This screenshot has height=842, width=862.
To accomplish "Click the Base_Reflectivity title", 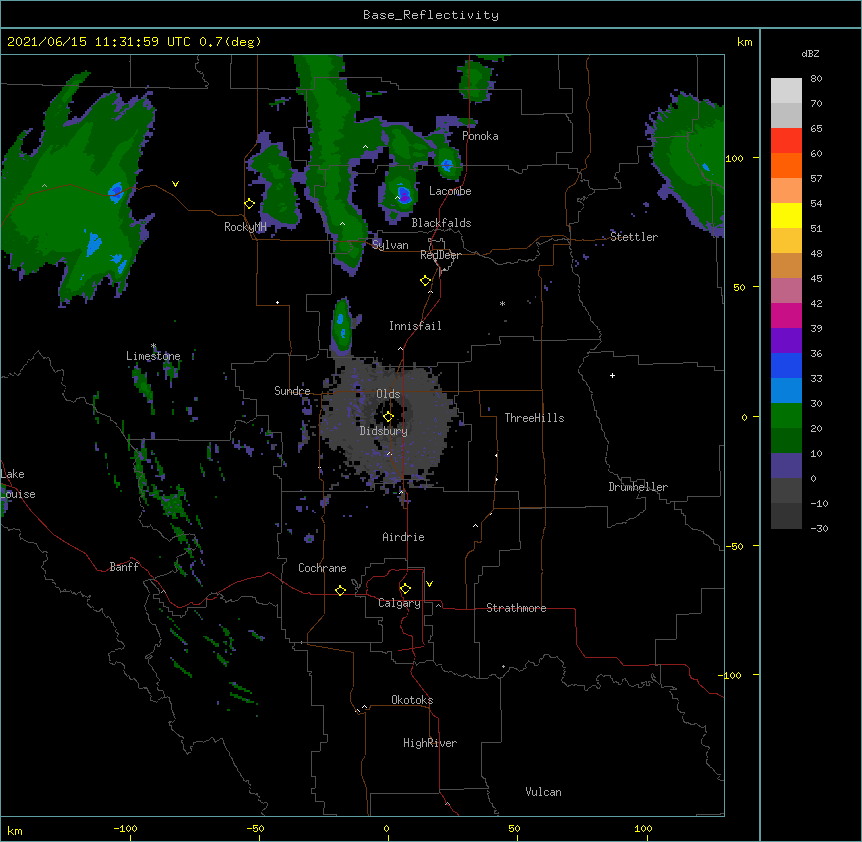I will tap(431, 15).
